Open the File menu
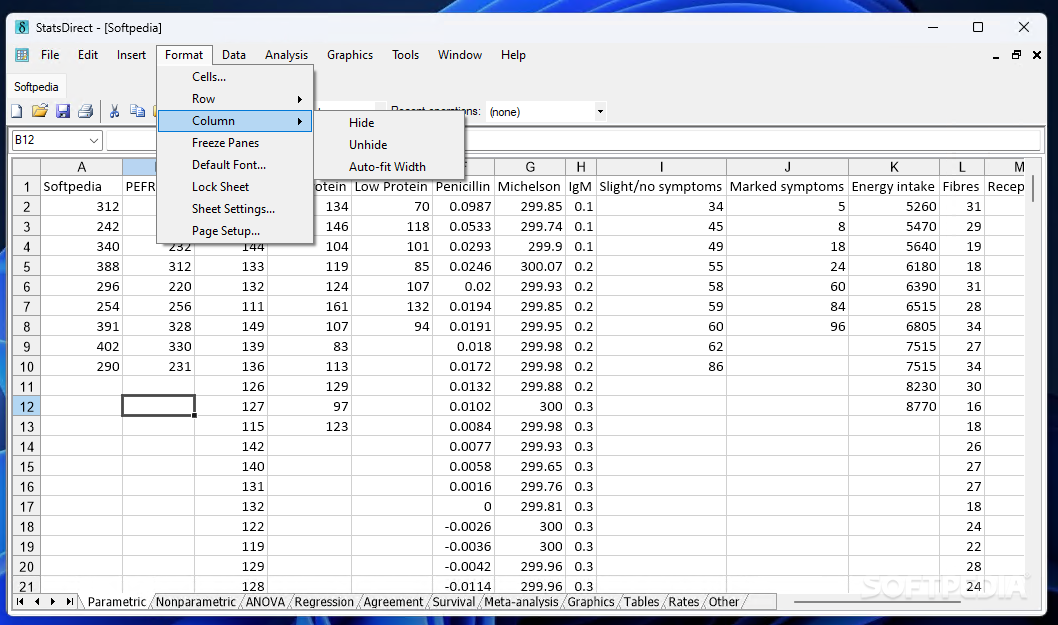Screen dimensions: 1058x625 point(50,55)
